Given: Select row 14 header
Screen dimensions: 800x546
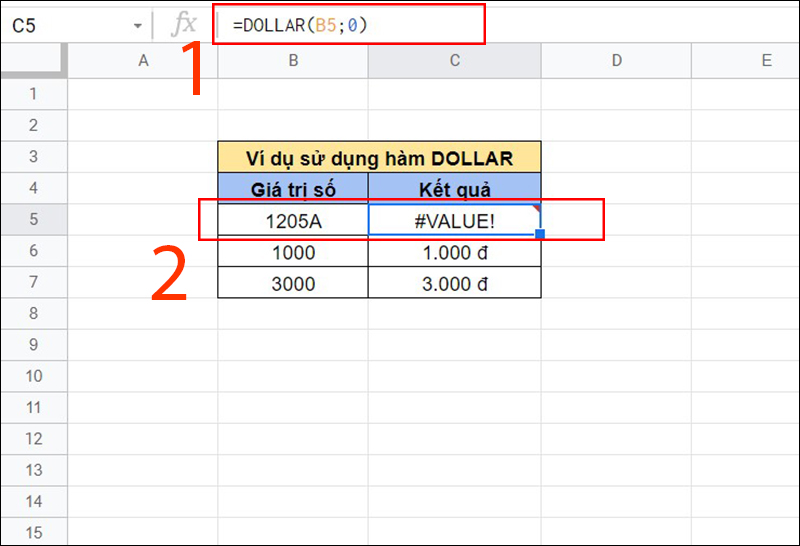Looking at the screenshot, I should (x=34, y=502).
